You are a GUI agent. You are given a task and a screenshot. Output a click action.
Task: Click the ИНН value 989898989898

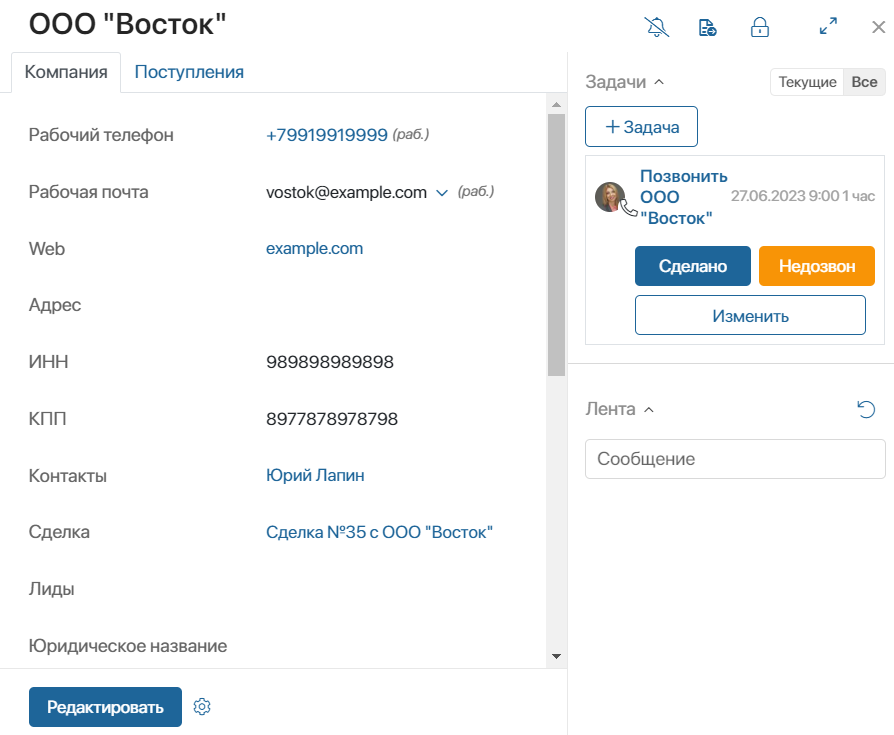pyautogui.click(x=330, y=362)
